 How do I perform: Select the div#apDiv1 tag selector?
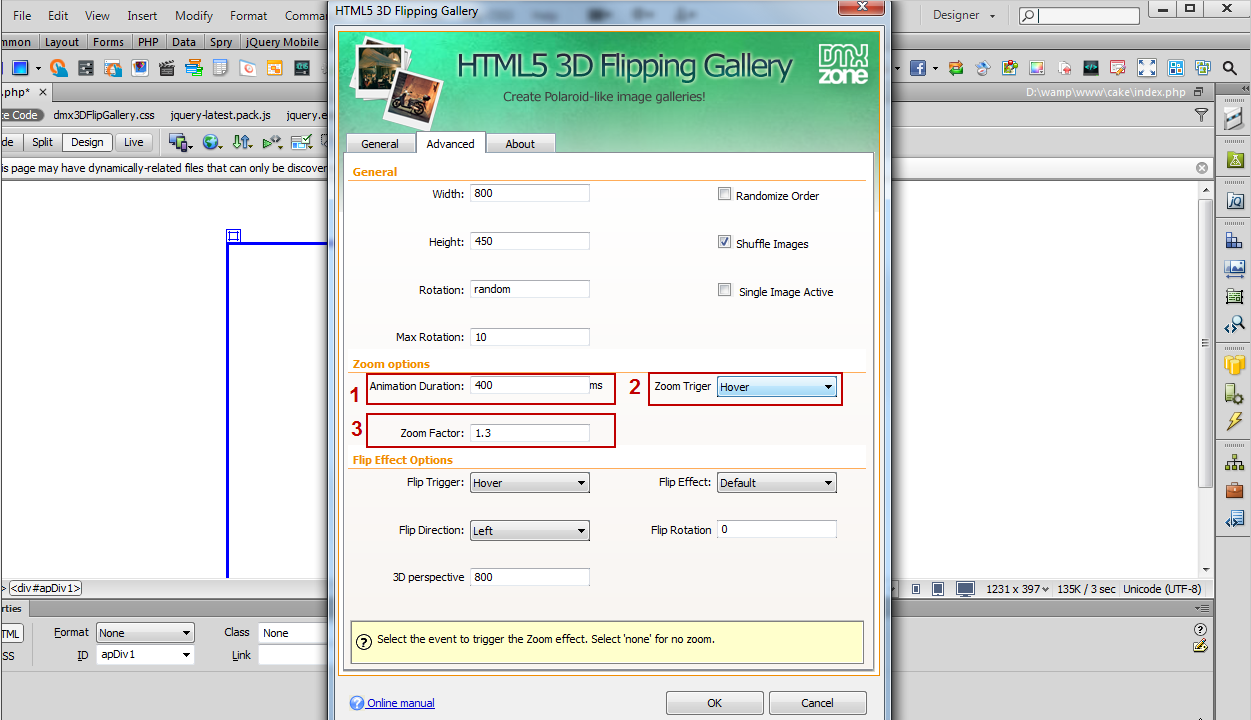46,588
